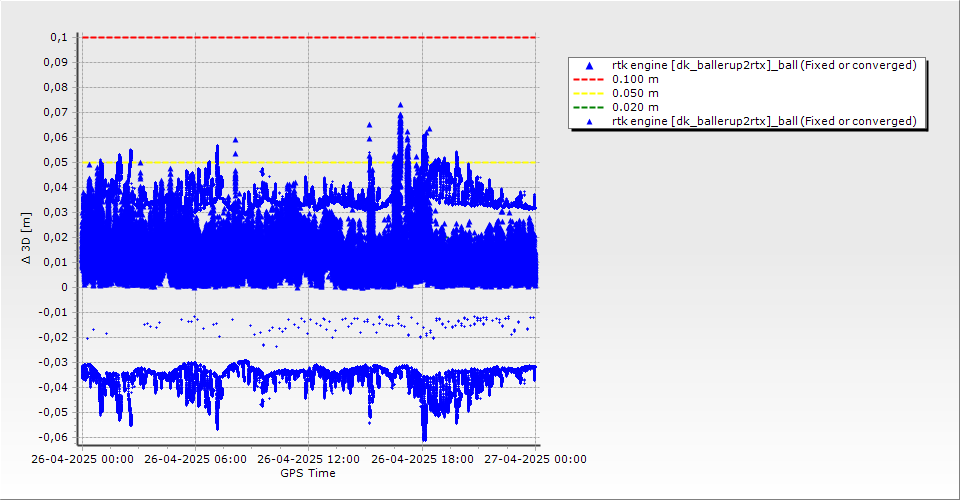Click the 0,07 y-axis value
The height and width of the screenshot is (500, 960).
coord(56,113)
